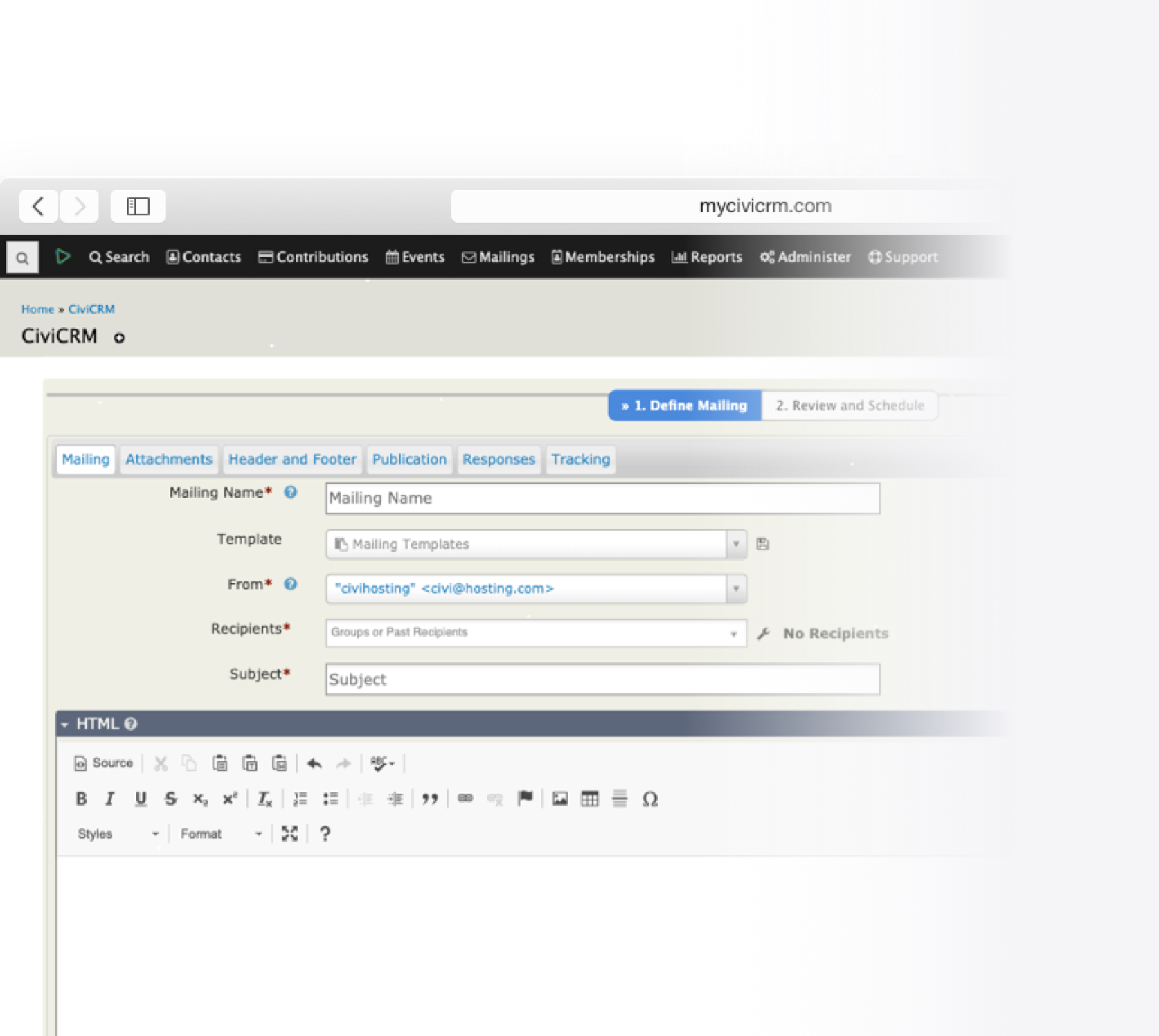Click the Mailing Name input field

tap(602, 498)
